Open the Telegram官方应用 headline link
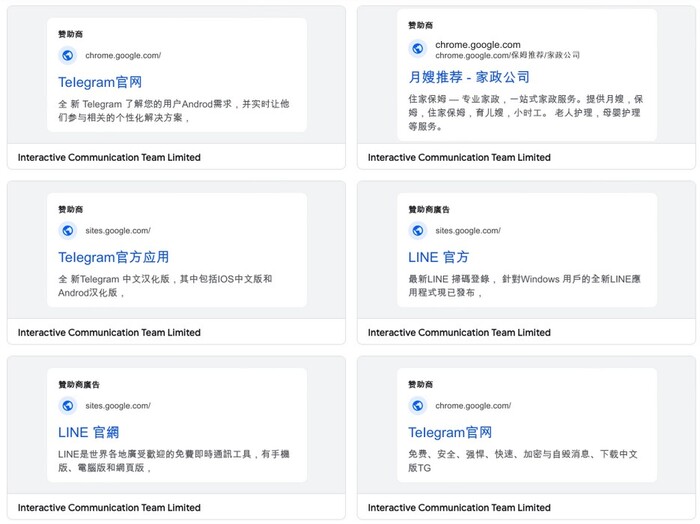700x524 pixels. point(113,257)
